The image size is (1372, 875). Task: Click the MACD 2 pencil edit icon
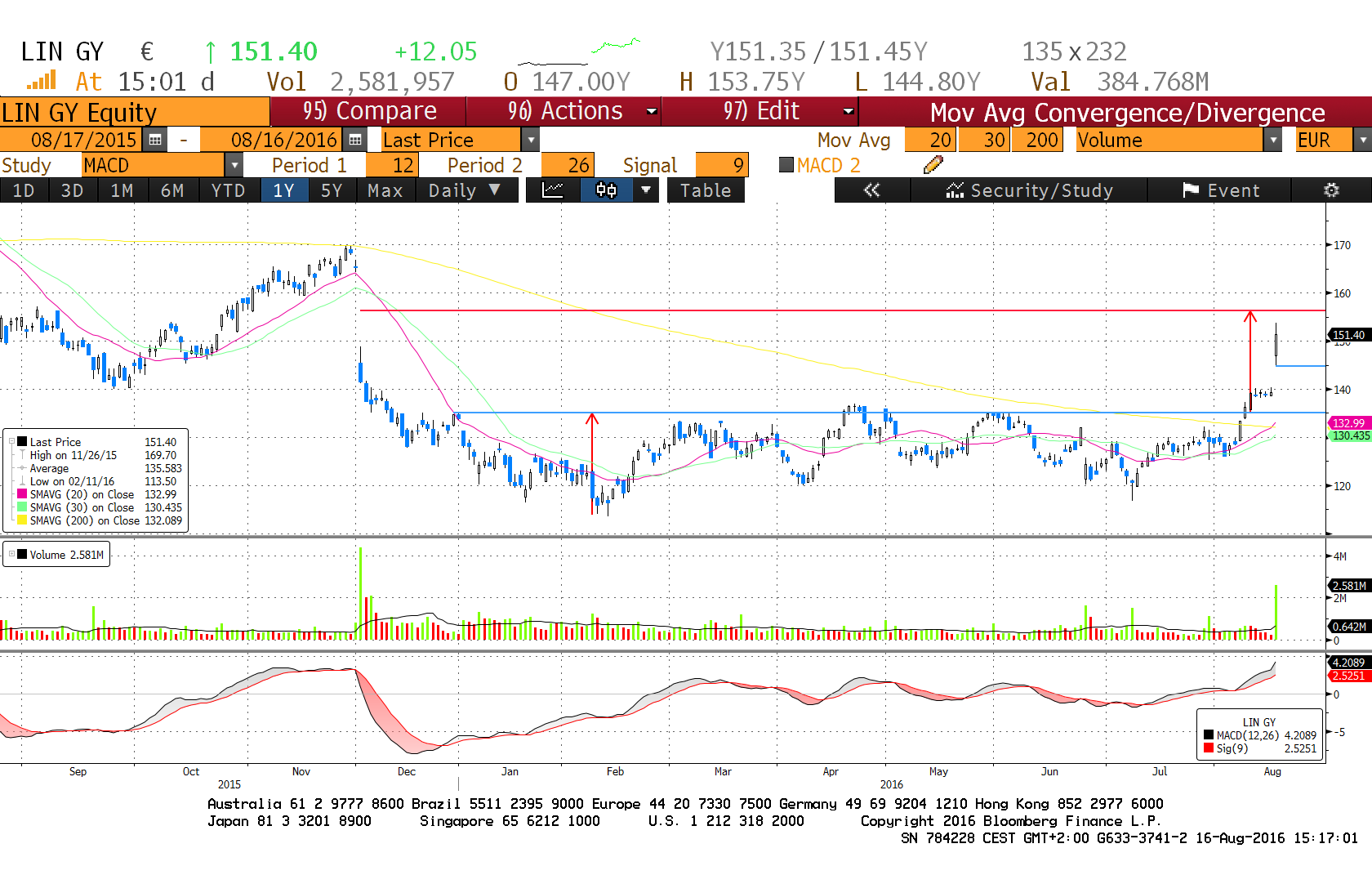click(933, 165)
